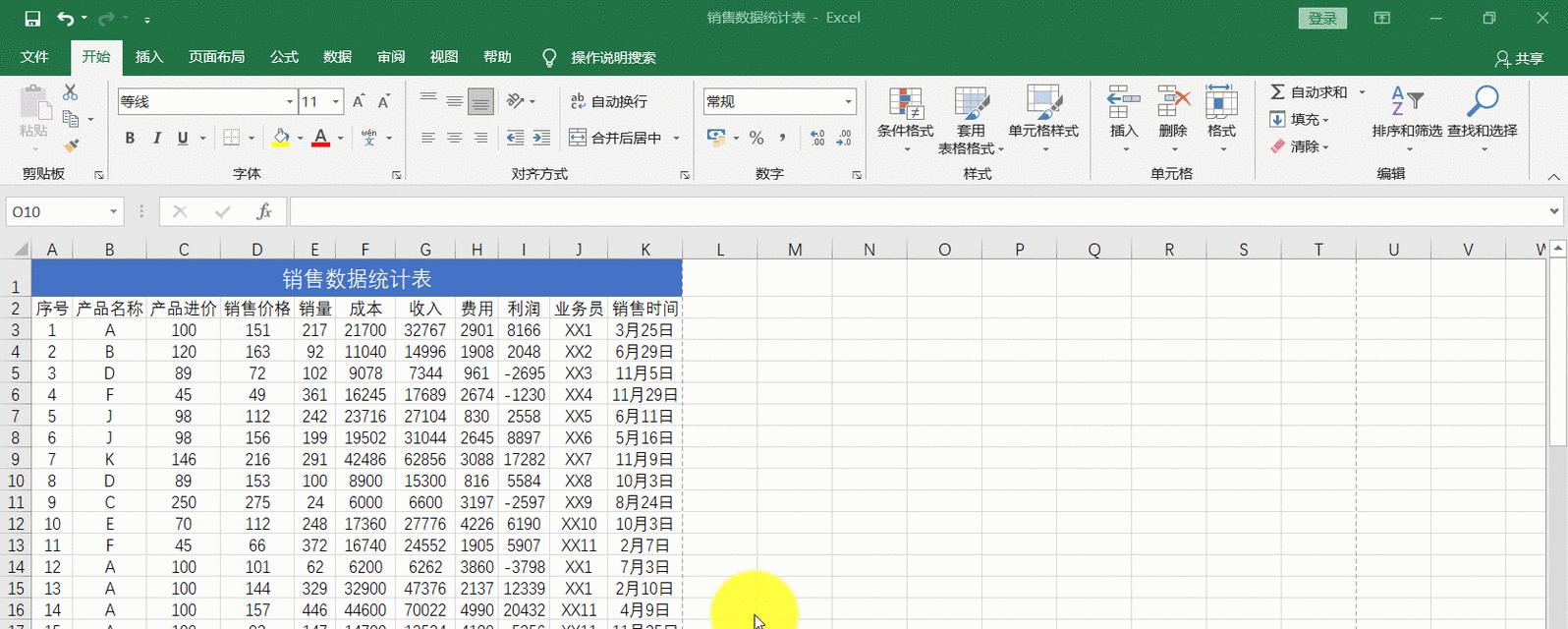1568x629 pixels.
Task: Apply percent style
Action: 756,139
